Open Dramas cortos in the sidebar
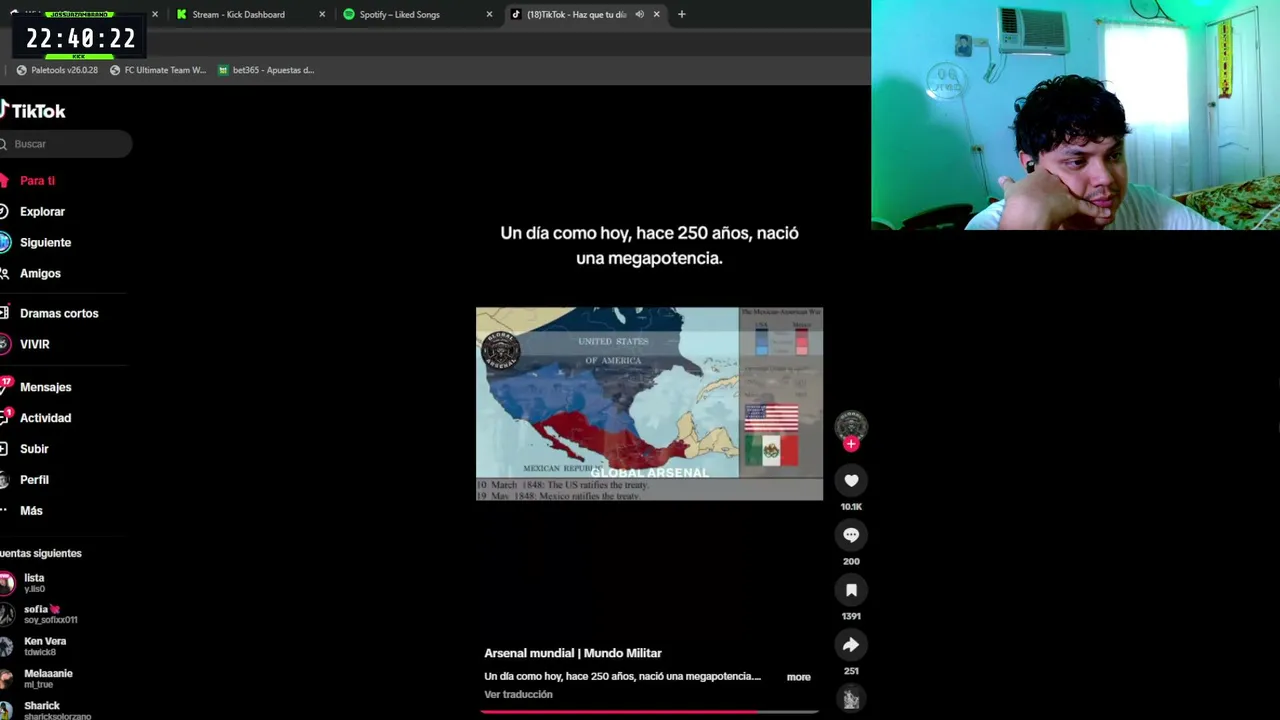 click(59, 314)
